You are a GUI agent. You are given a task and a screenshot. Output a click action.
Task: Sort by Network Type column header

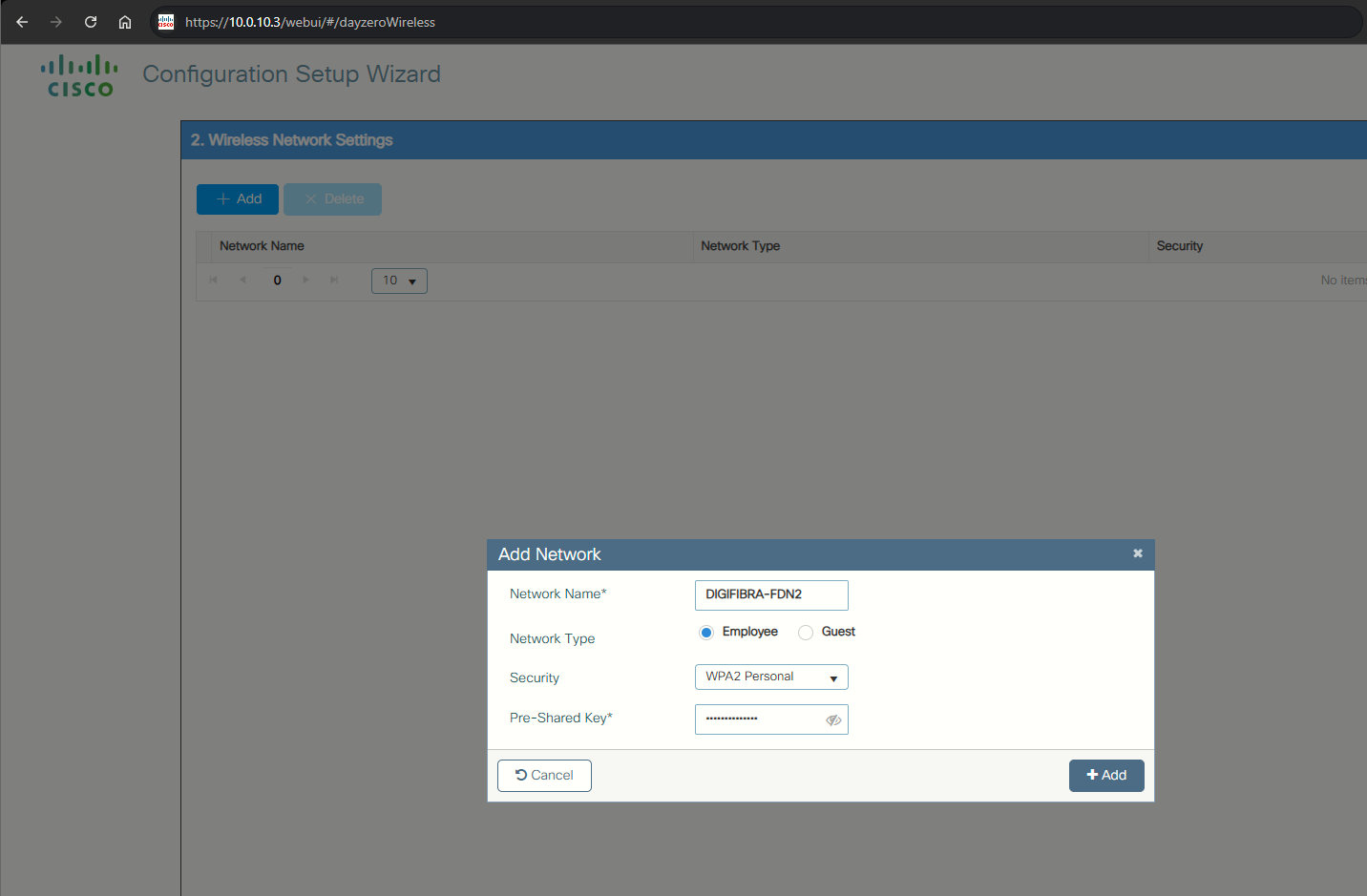tap(740, 246)
